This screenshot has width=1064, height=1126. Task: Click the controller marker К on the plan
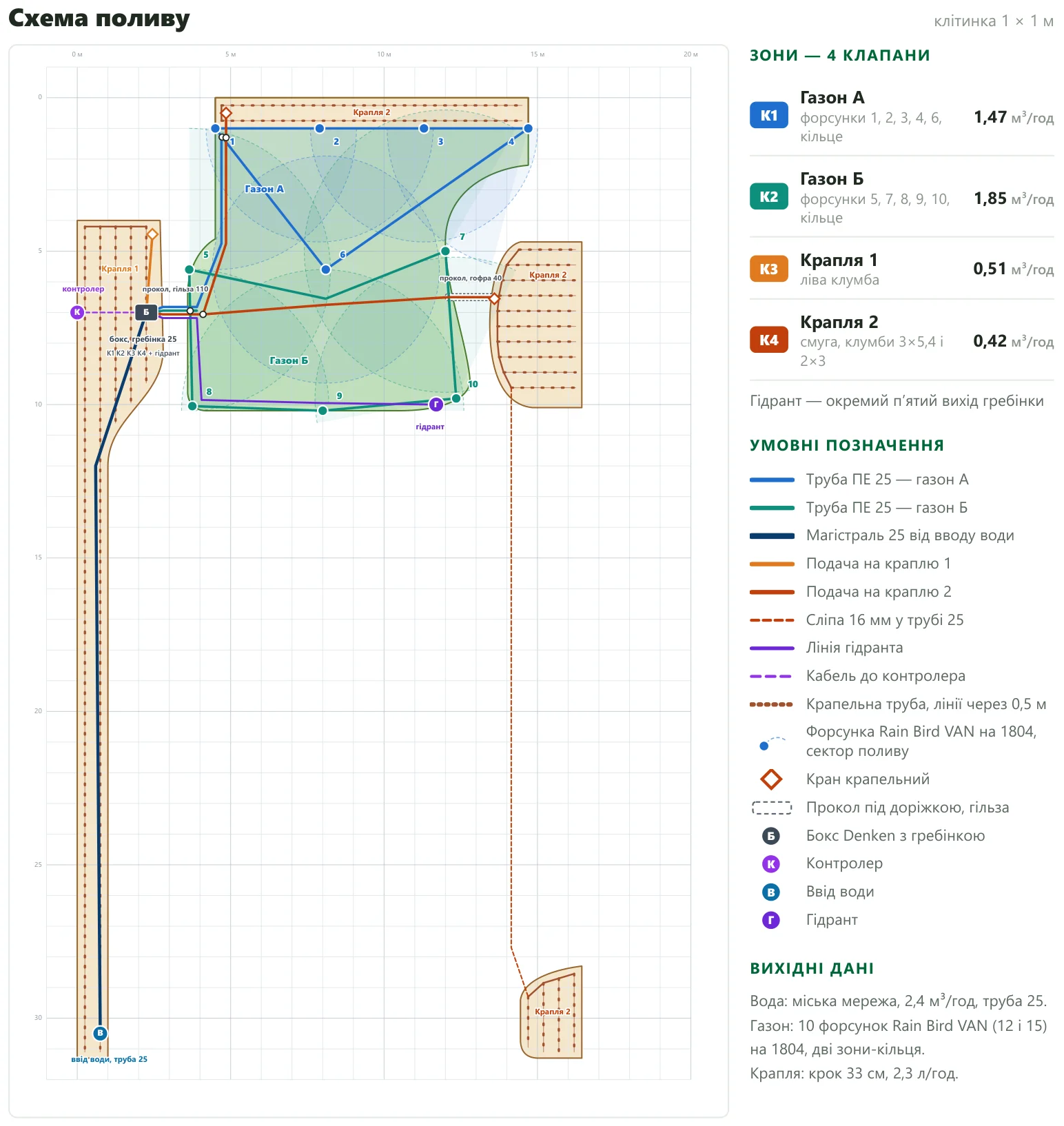77,312
